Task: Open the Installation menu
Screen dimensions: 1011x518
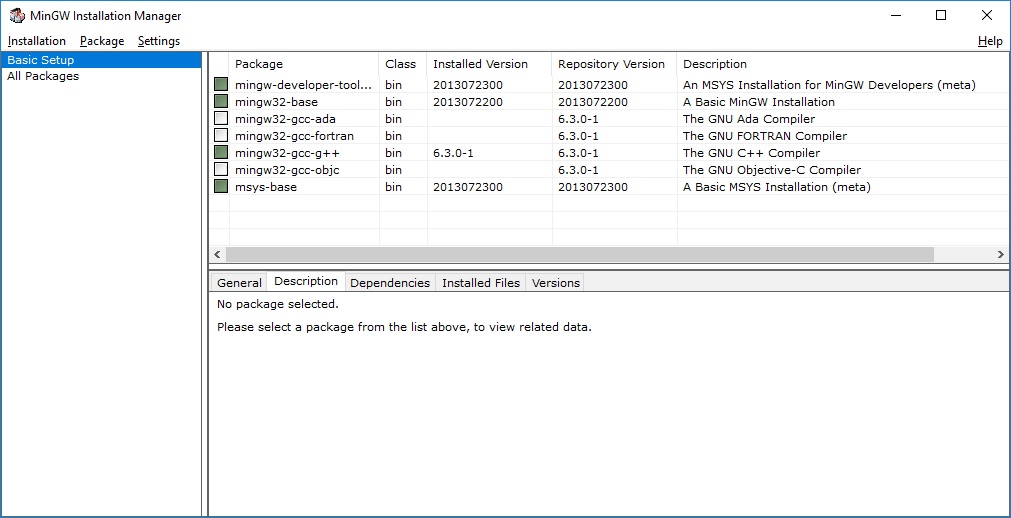Action: [37, 41]
